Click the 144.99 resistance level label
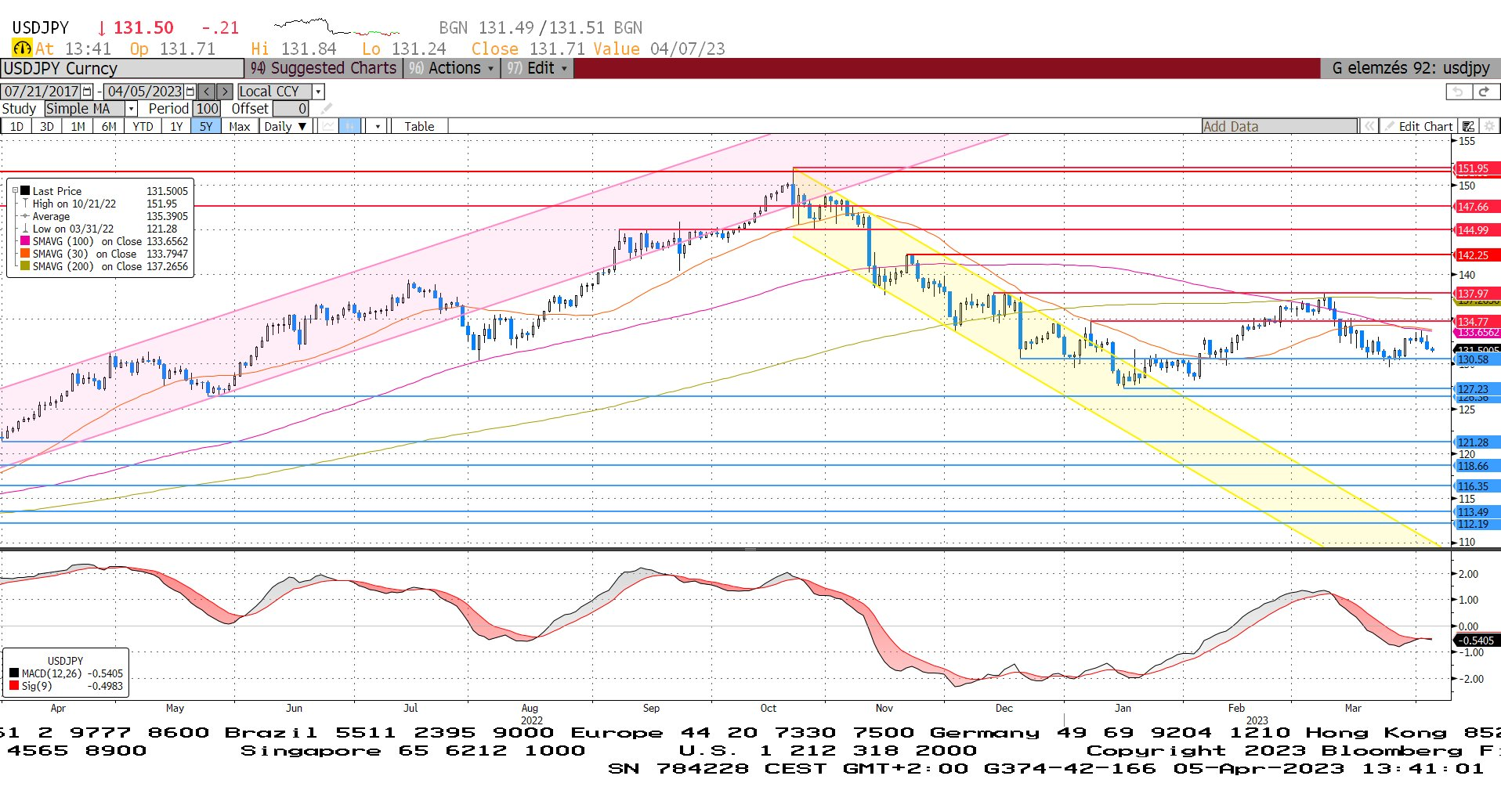1501x812 pixels. coord(1477,230)
